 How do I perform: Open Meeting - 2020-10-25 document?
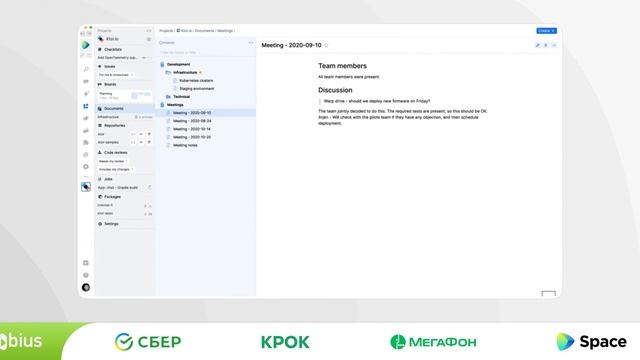192,137
